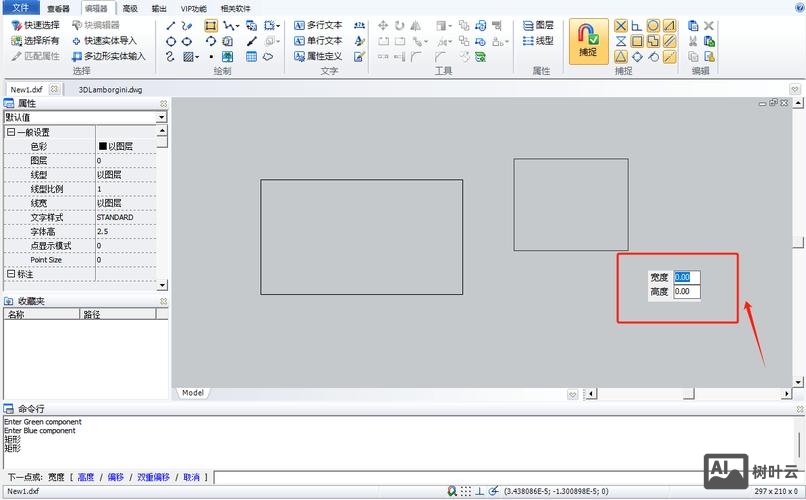Image resolution: width=806 pixels, height=500 pixels.
Task: Select the rectangle drawing tool
Action: coord(211,25)
